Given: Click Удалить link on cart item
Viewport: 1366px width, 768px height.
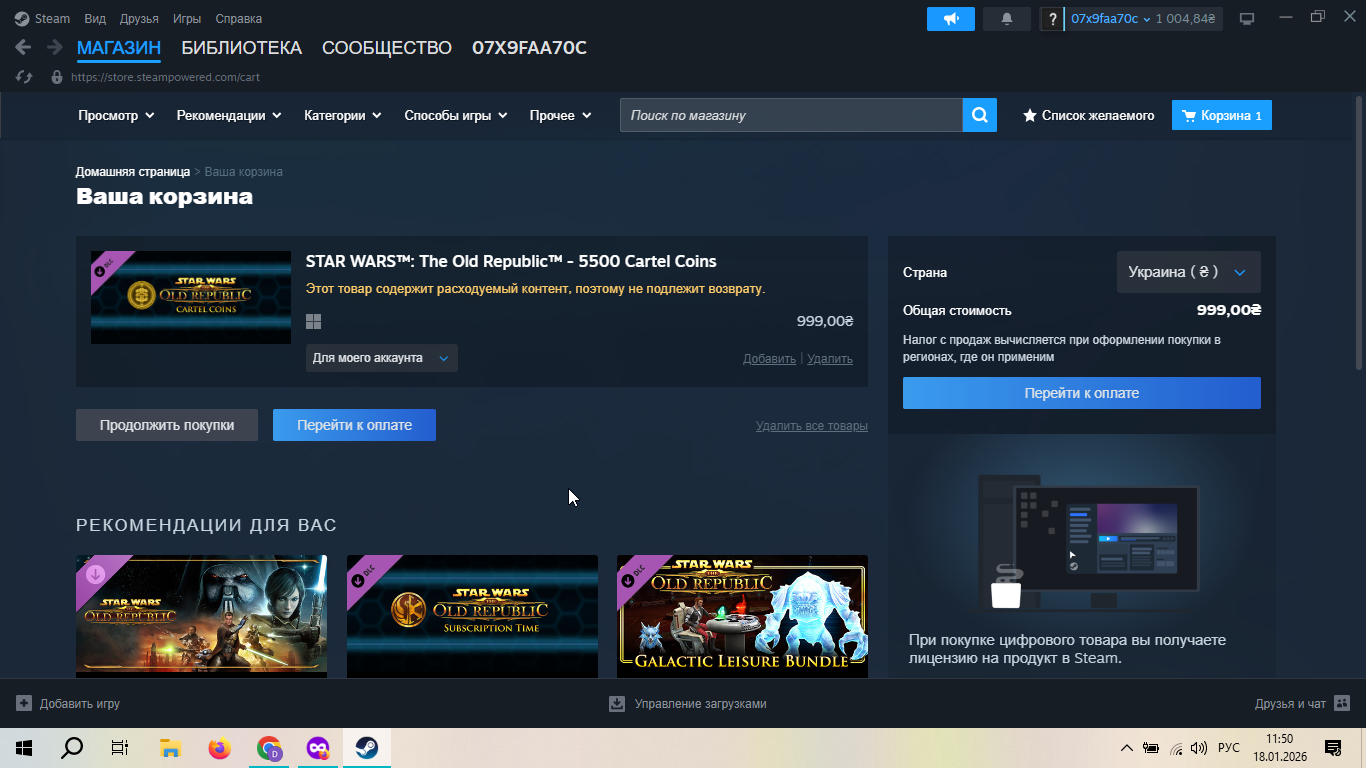Looking at the screenshot, I should point(830,359).
